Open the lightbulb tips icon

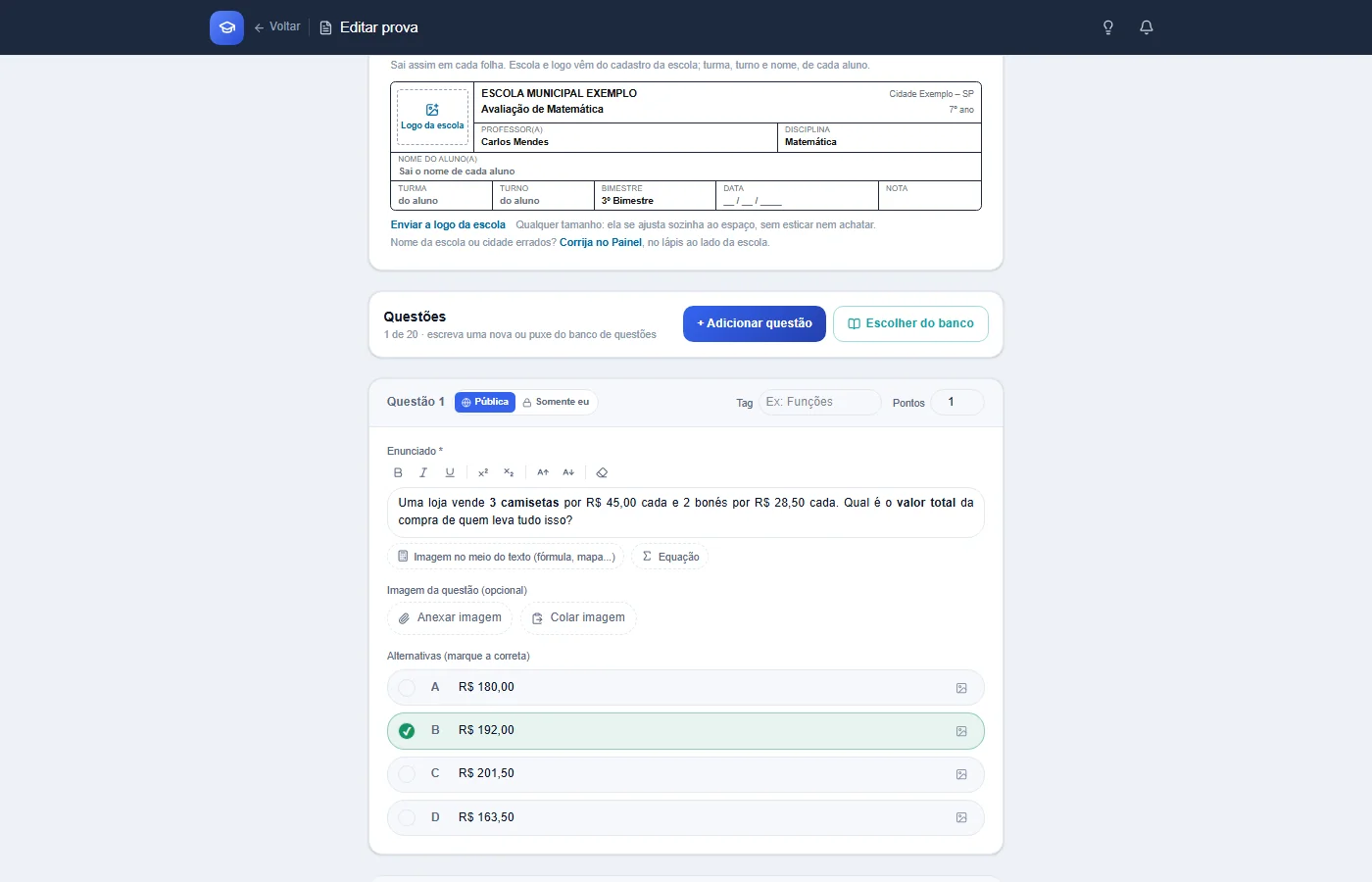(x=1108, y=27)
